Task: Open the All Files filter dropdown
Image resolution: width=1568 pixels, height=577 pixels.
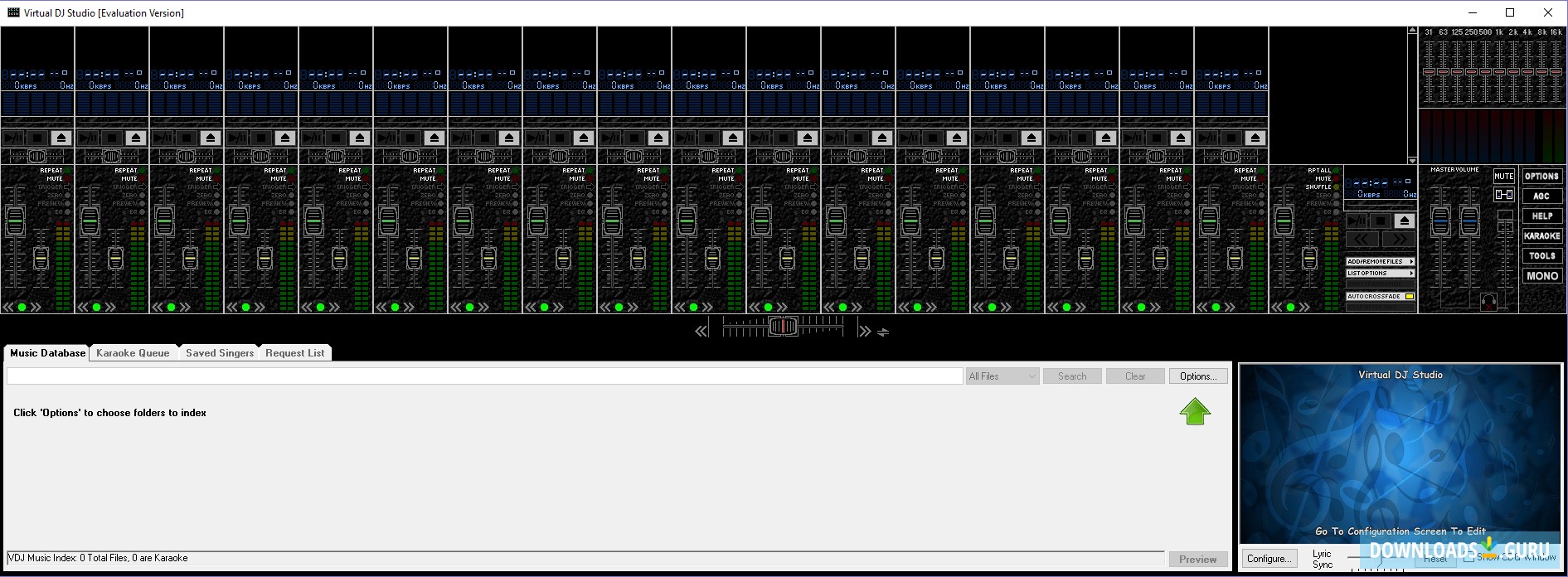Action: pyautogui.click(x=1002, y=376)
